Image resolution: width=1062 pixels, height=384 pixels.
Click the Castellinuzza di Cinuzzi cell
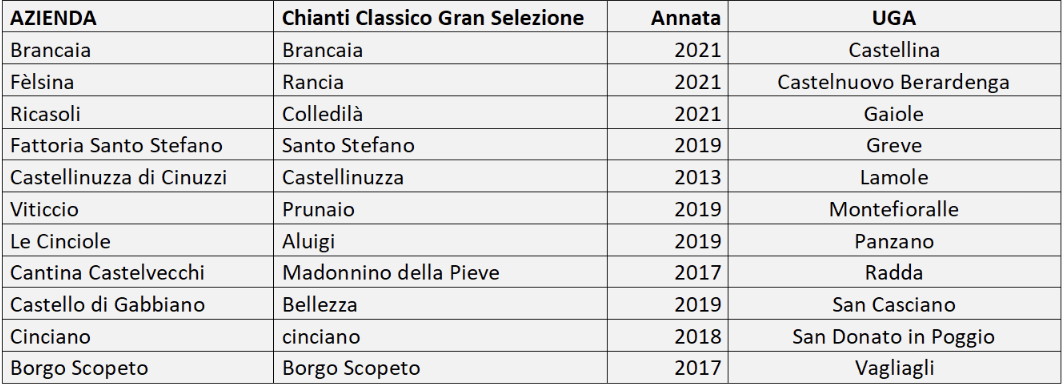click(x=138, y=177)
